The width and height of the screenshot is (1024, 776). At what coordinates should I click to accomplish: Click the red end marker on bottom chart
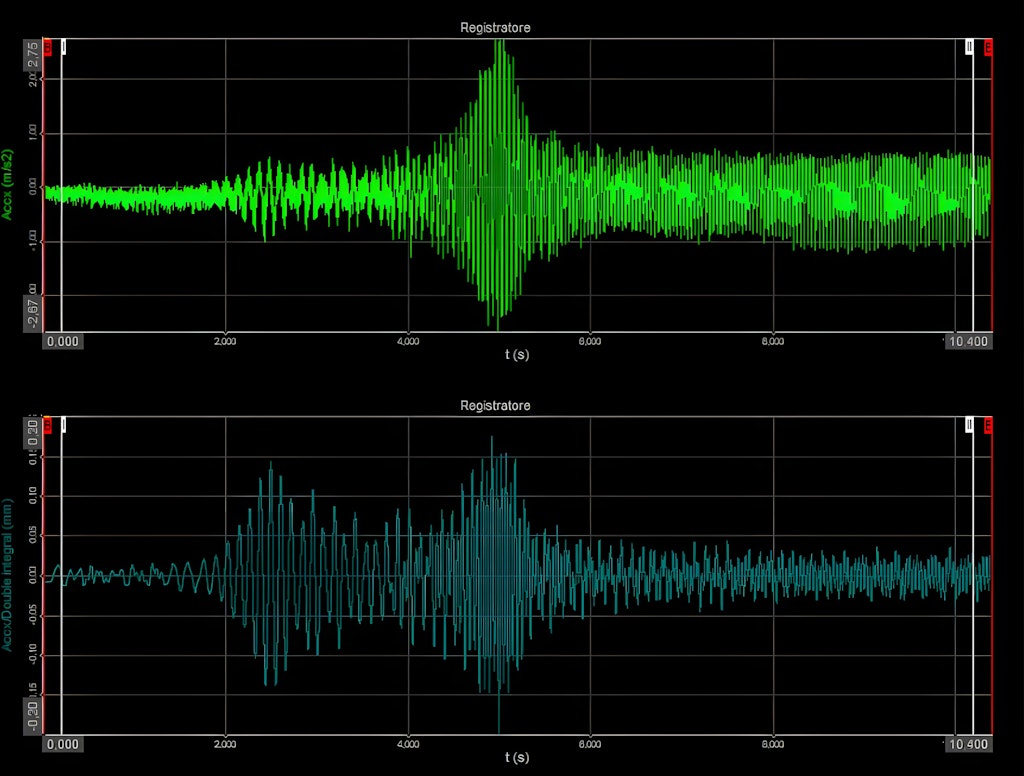tap(988, 425)
